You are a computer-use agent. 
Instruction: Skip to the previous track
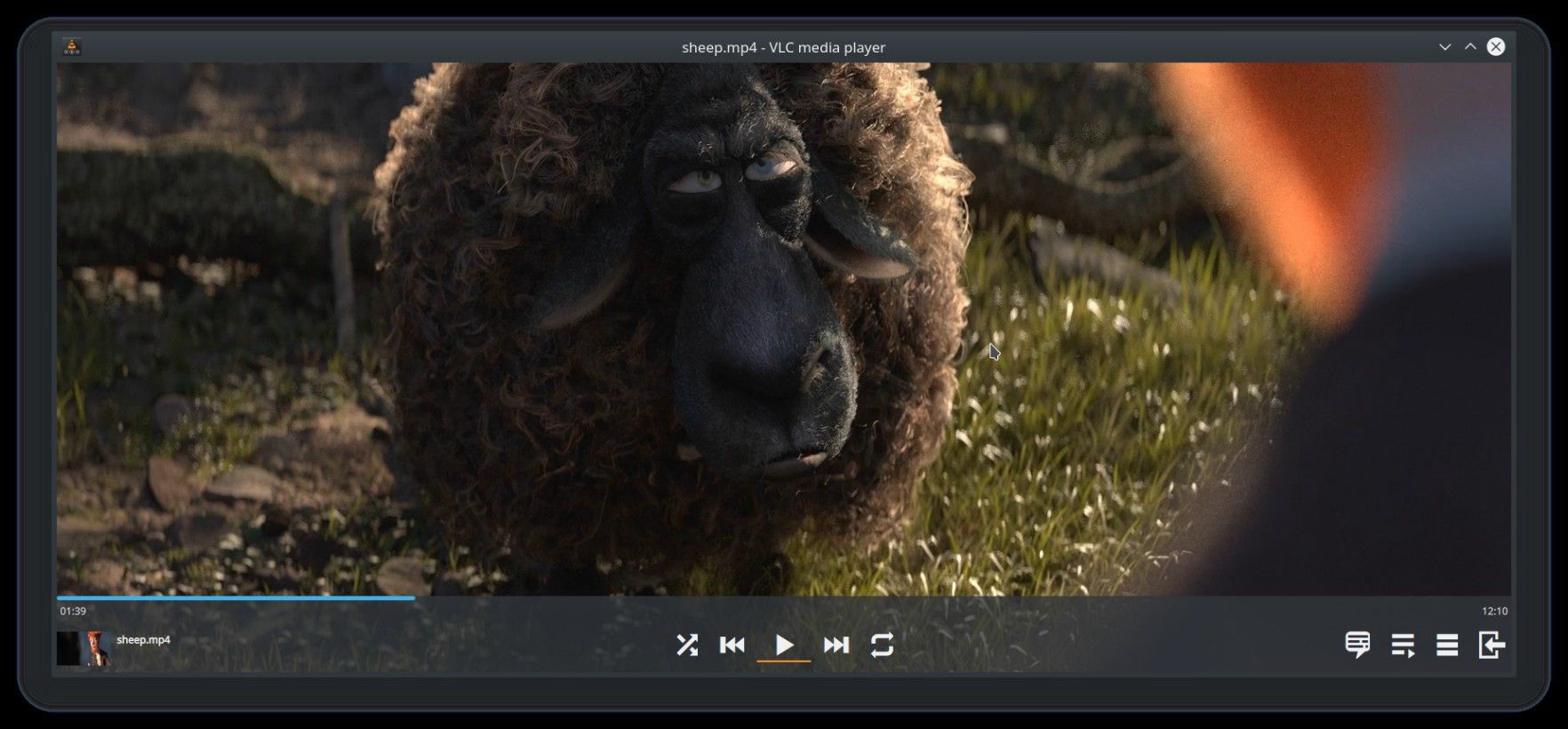732,645
